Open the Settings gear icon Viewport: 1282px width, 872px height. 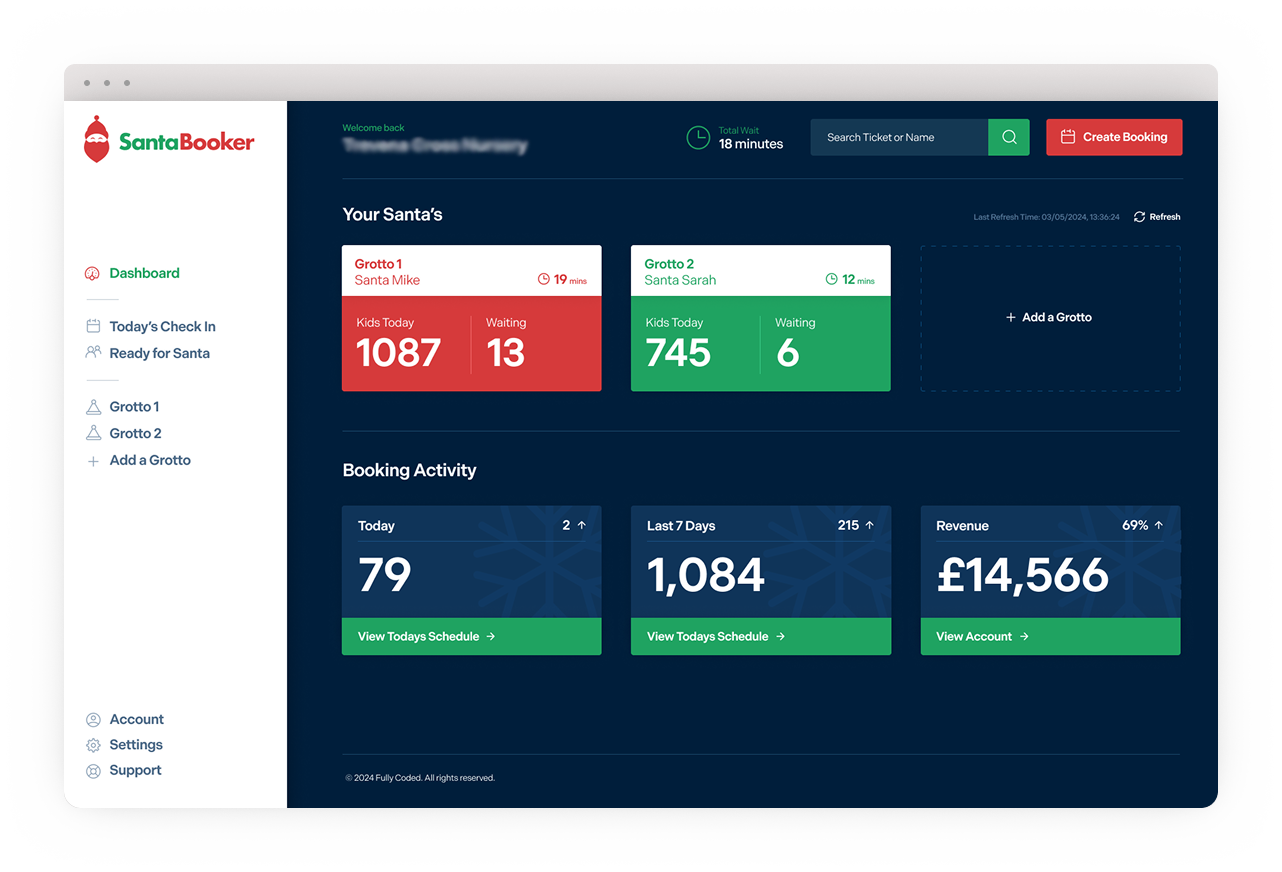point(91,744)
